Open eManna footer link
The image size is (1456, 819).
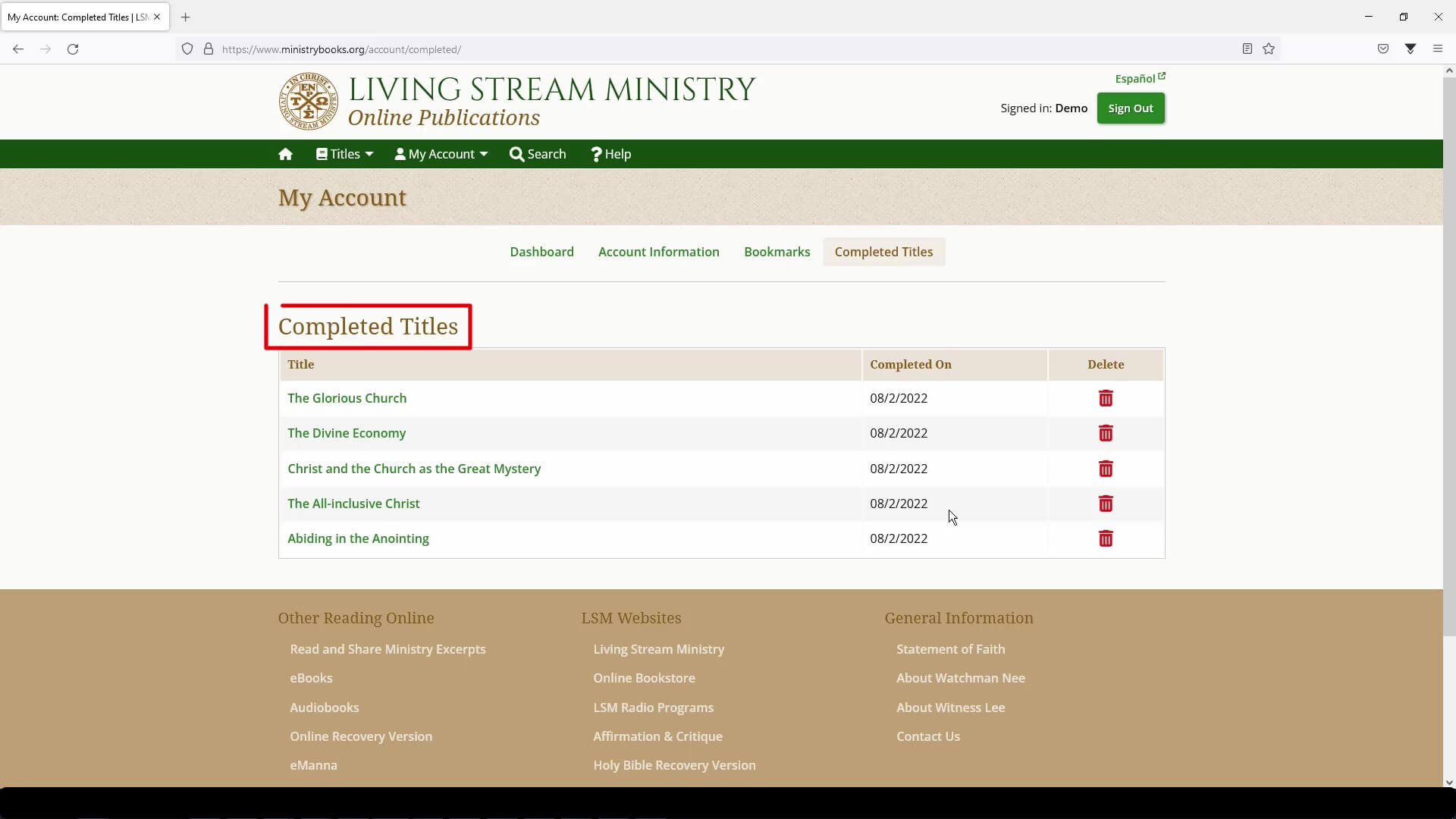313,765
